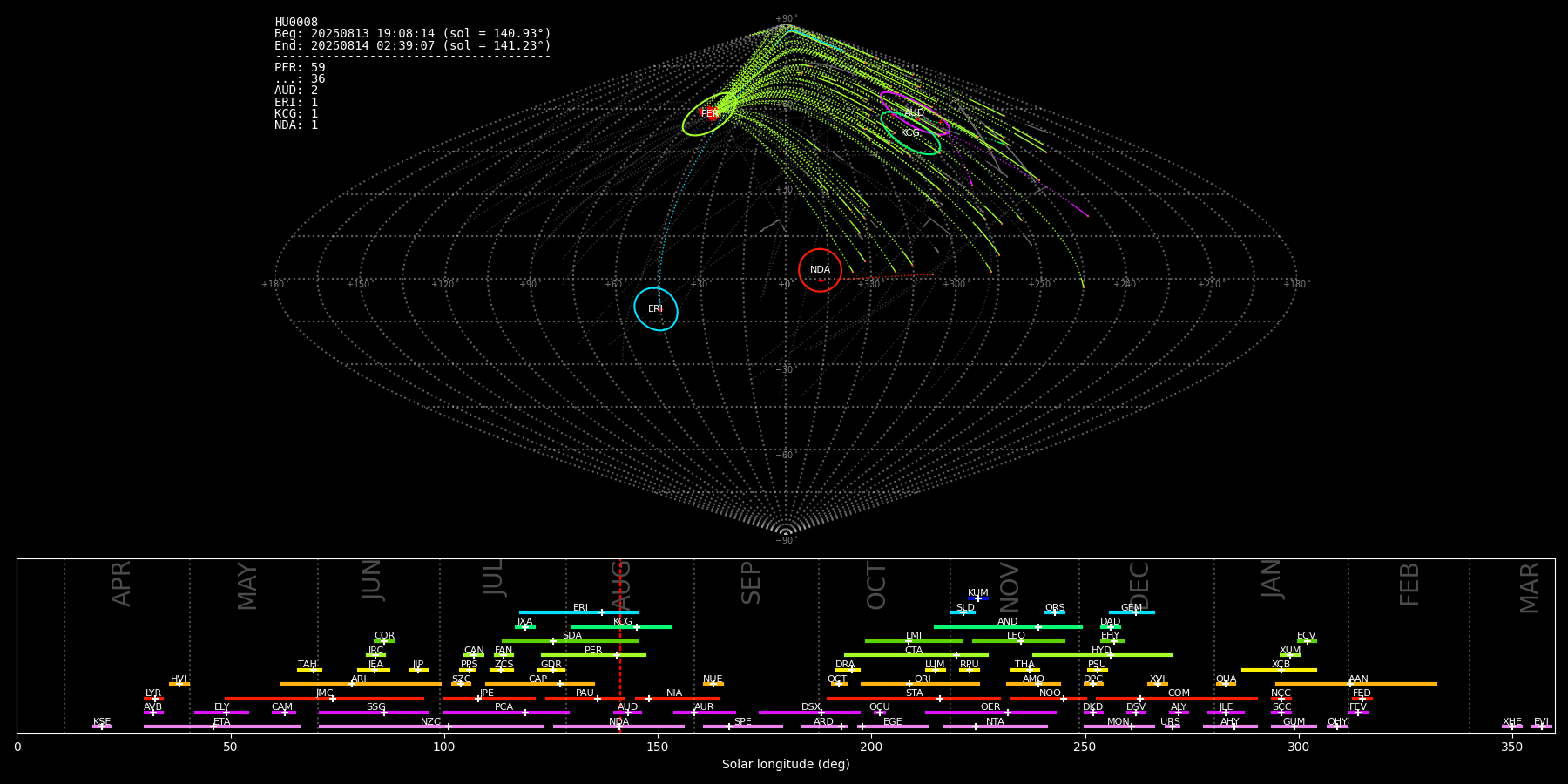This screenshot has height=784, width=1568.
Task: Select the green KCG activity bar
Action: tap(621, 626)
